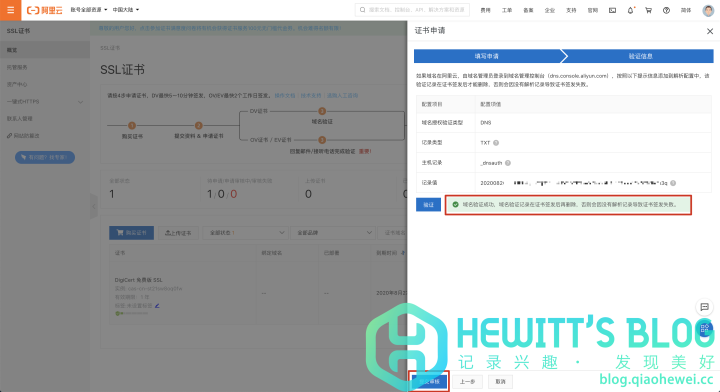
Task: Focus the certificate domain search field
Action: pyautogui.click(x=393, y=233)
